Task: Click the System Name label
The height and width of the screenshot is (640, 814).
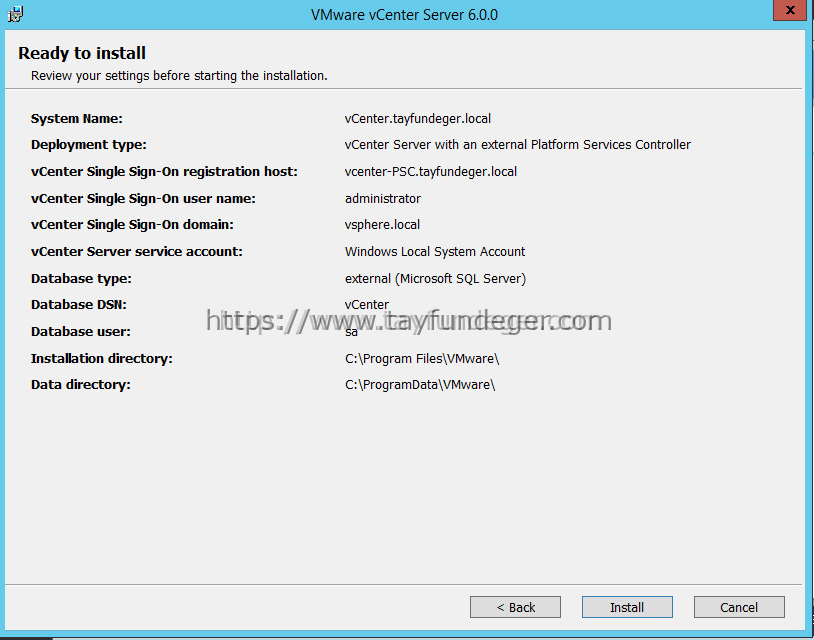Action: 77,119
